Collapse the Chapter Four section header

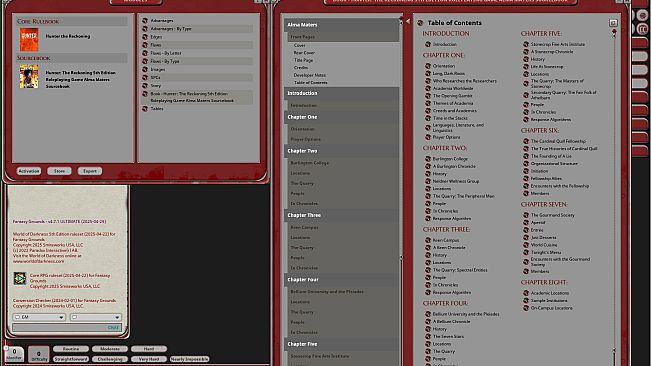click(x=341, y=280)
